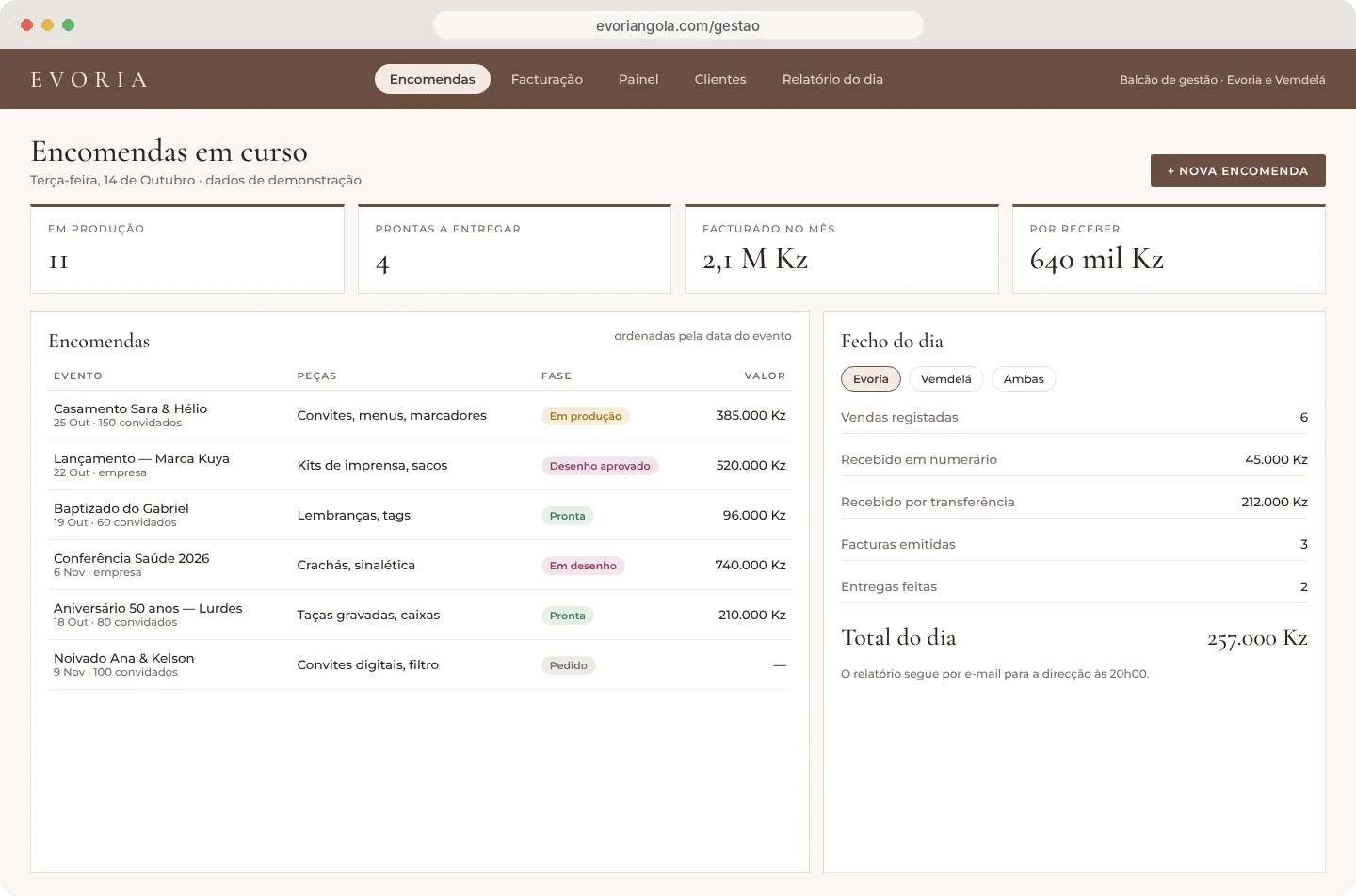Click the browser address bar
1356x896 pixels.
(678, 25)
